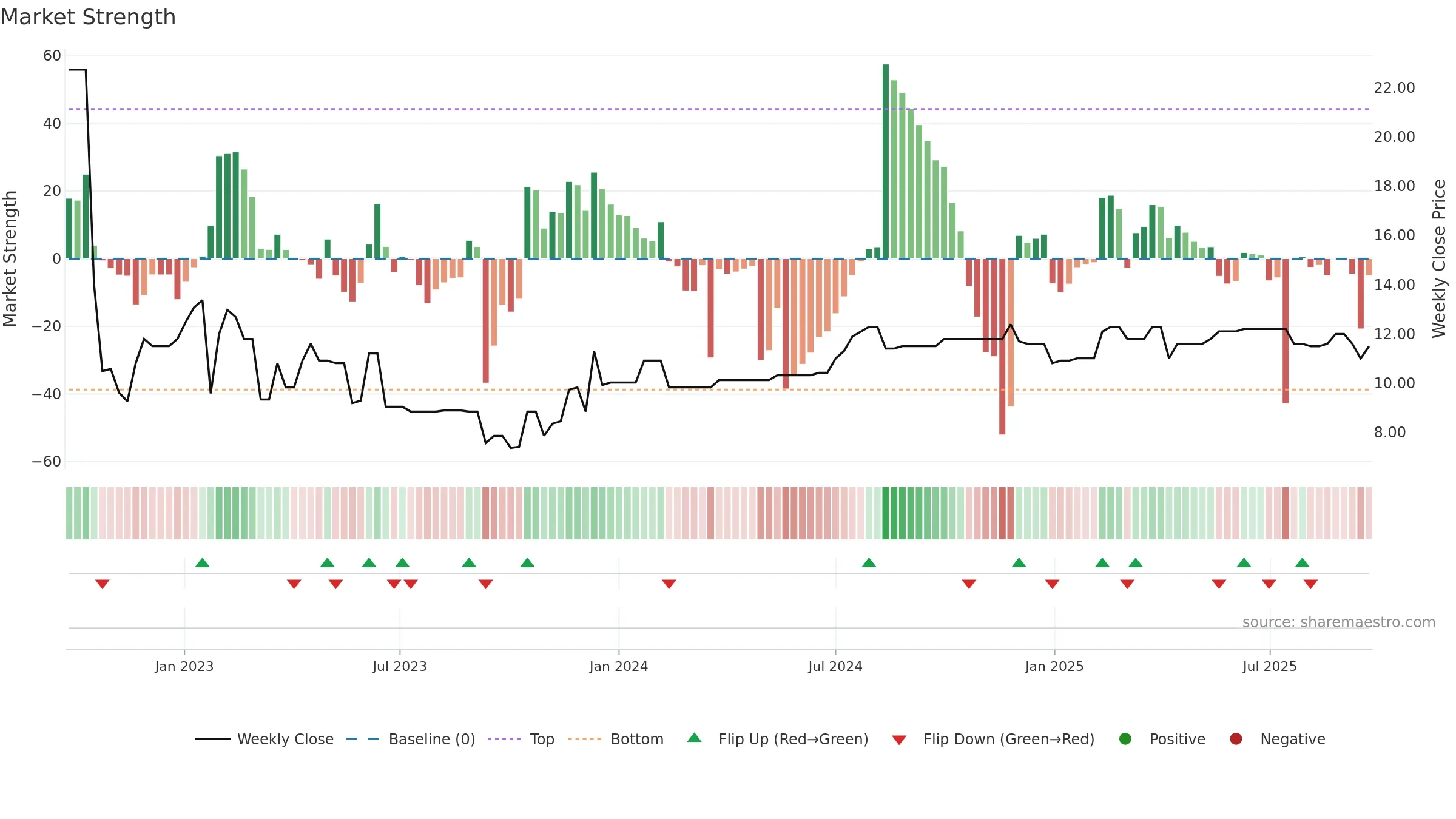Click the first green Flip Up marker
The height and width of the screenshot is (819, 1456).
pyautogui.click(x=203, y=562)
